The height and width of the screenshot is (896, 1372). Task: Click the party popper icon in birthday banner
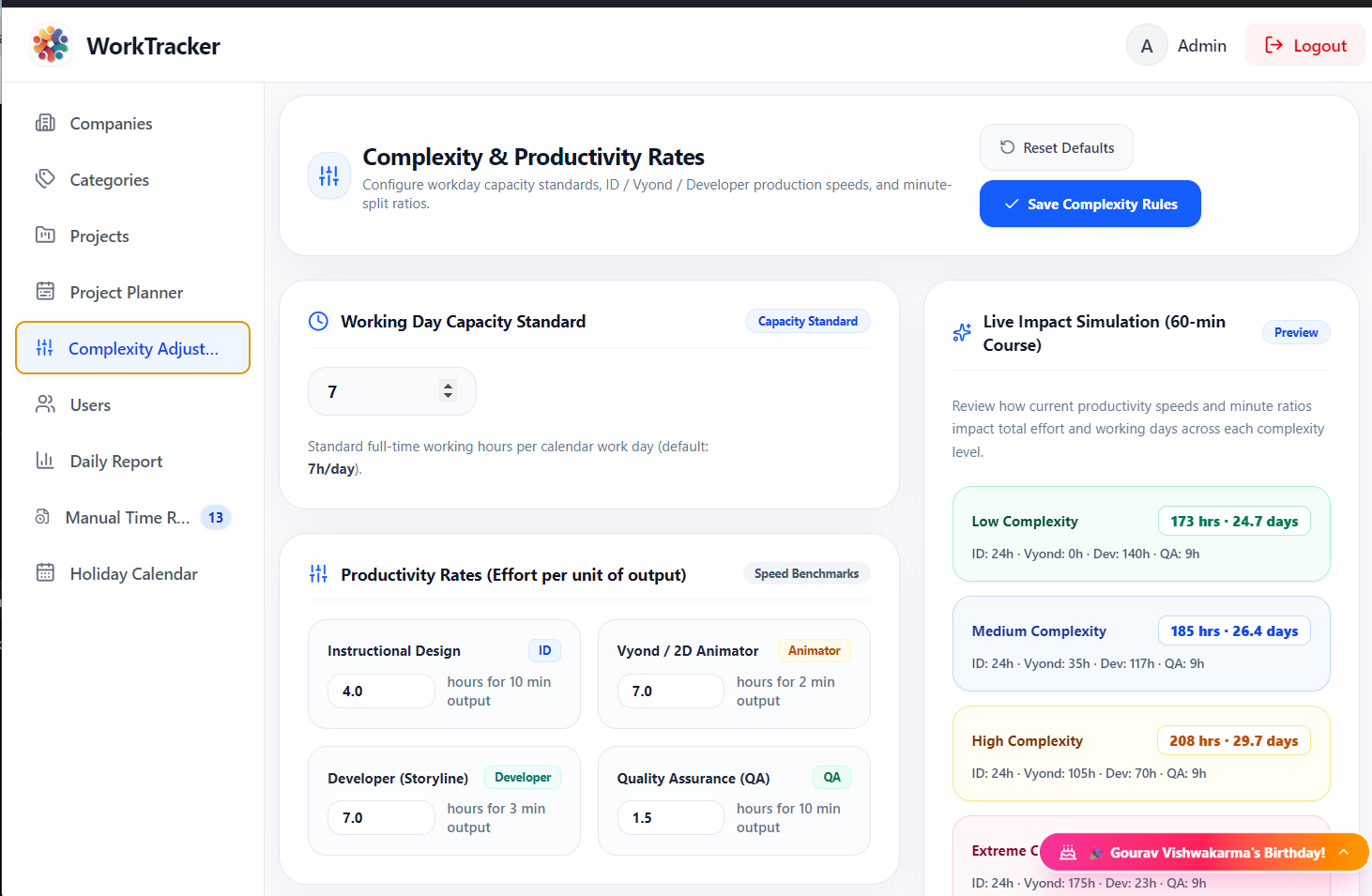coord(1096,853)
